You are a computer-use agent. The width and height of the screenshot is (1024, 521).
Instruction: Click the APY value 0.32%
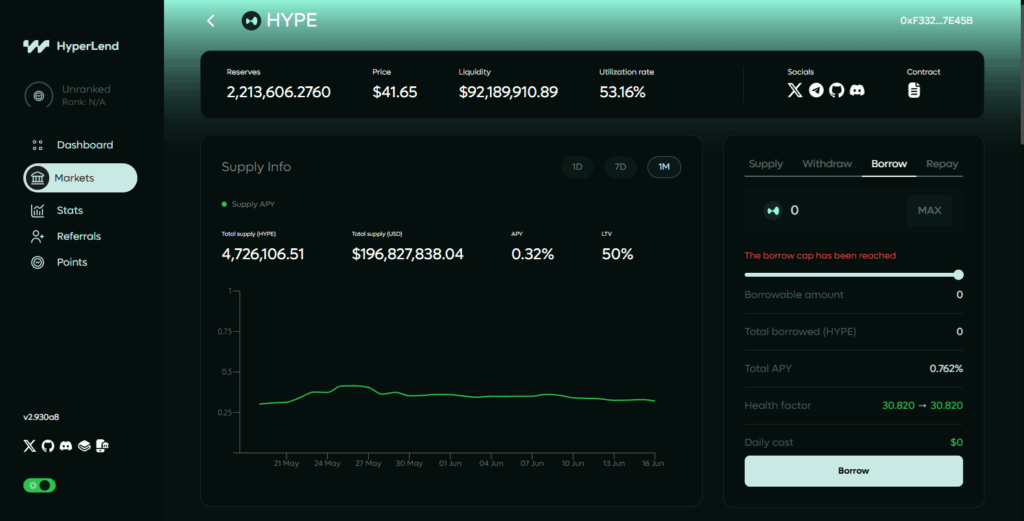click(532, 254)
